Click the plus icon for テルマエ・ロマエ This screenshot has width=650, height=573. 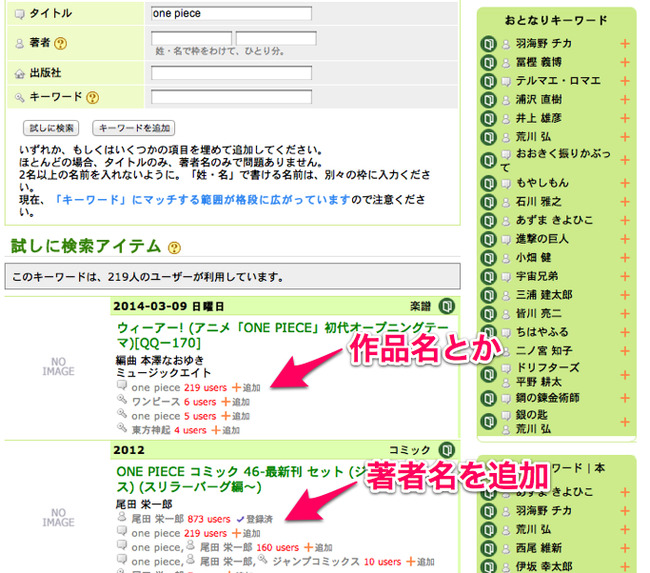[x=625, y=81]
